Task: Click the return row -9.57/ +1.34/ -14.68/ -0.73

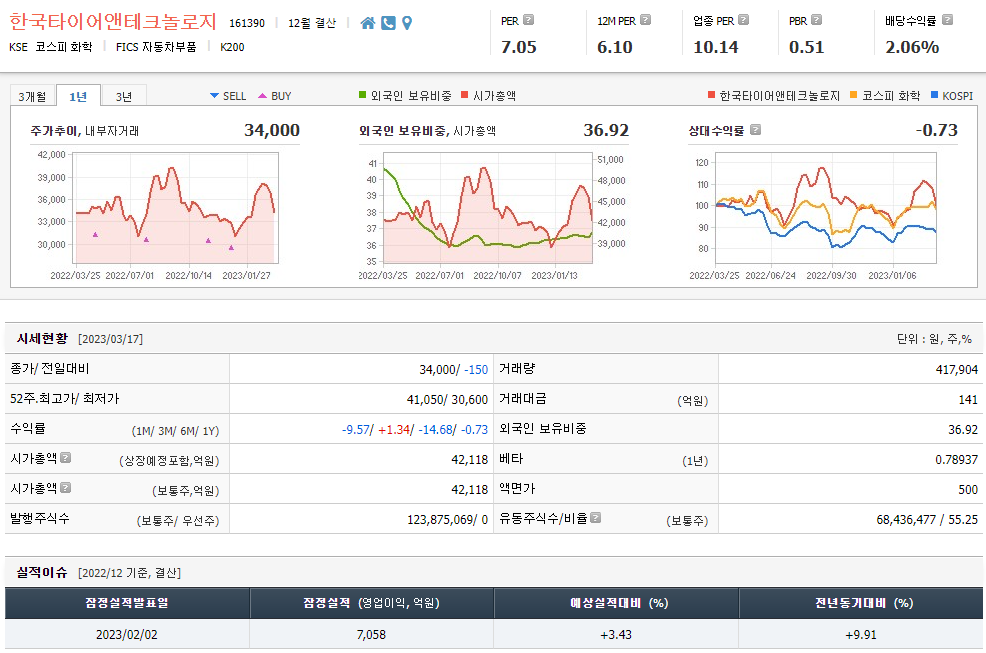Action: pyautogui.click(x=414, y=430)
